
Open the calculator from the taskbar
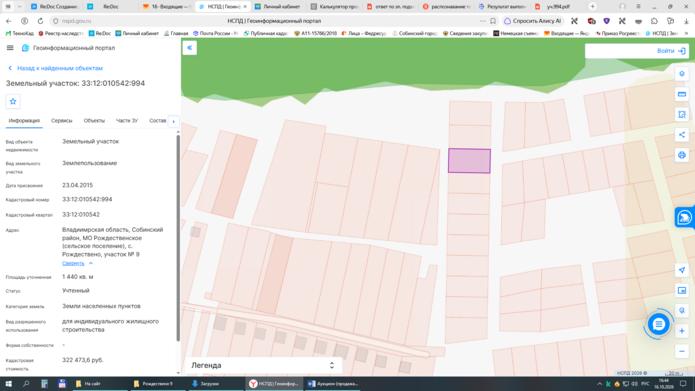coord(44,384)
